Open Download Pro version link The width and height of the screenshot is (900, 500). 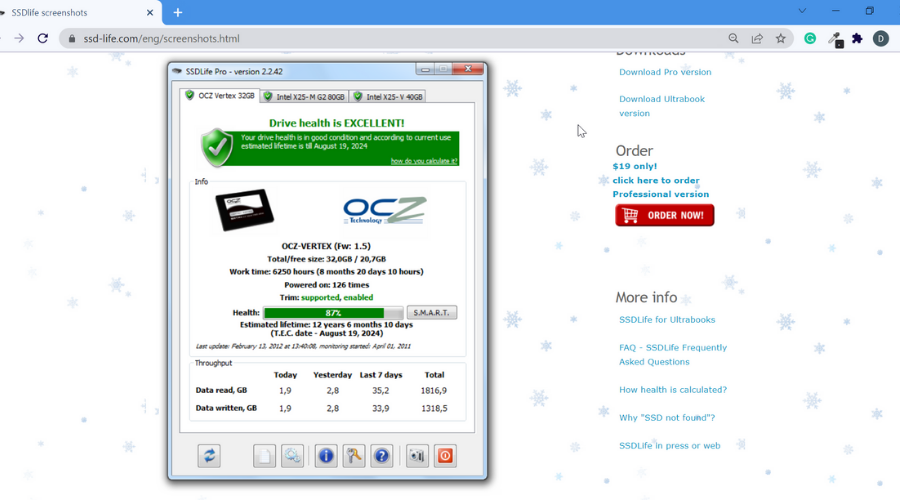[665, 72]
